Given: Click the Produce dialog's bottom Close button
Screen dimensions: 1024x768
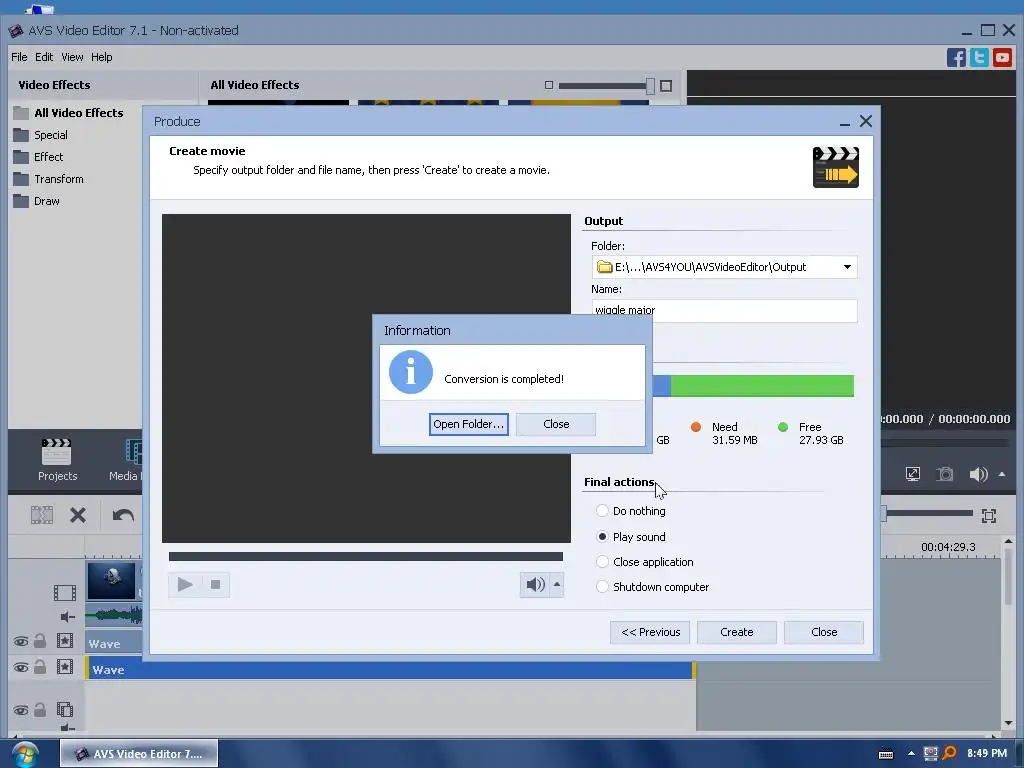Looking at the screenshot, I should pos(824,632).
